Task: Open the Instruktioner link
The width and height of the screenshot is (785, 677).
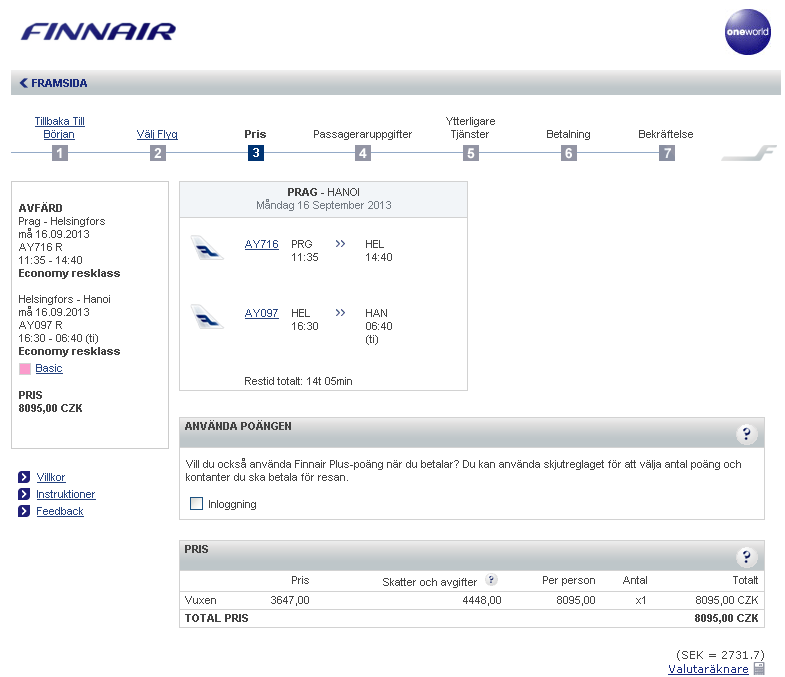Action: click(66, 494)
